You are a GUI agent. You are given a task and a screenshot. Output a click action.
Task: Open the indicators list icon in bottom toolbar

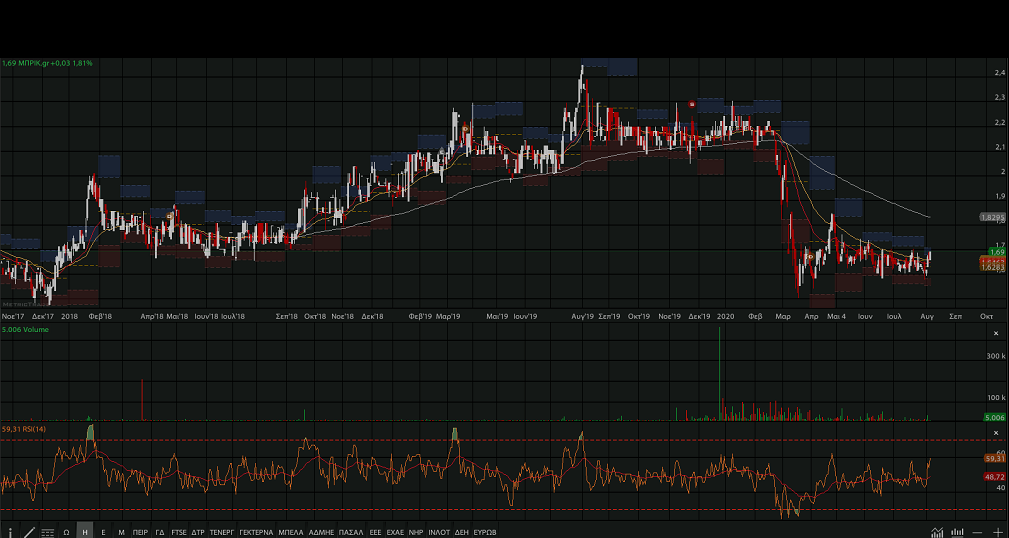point(47,532)
